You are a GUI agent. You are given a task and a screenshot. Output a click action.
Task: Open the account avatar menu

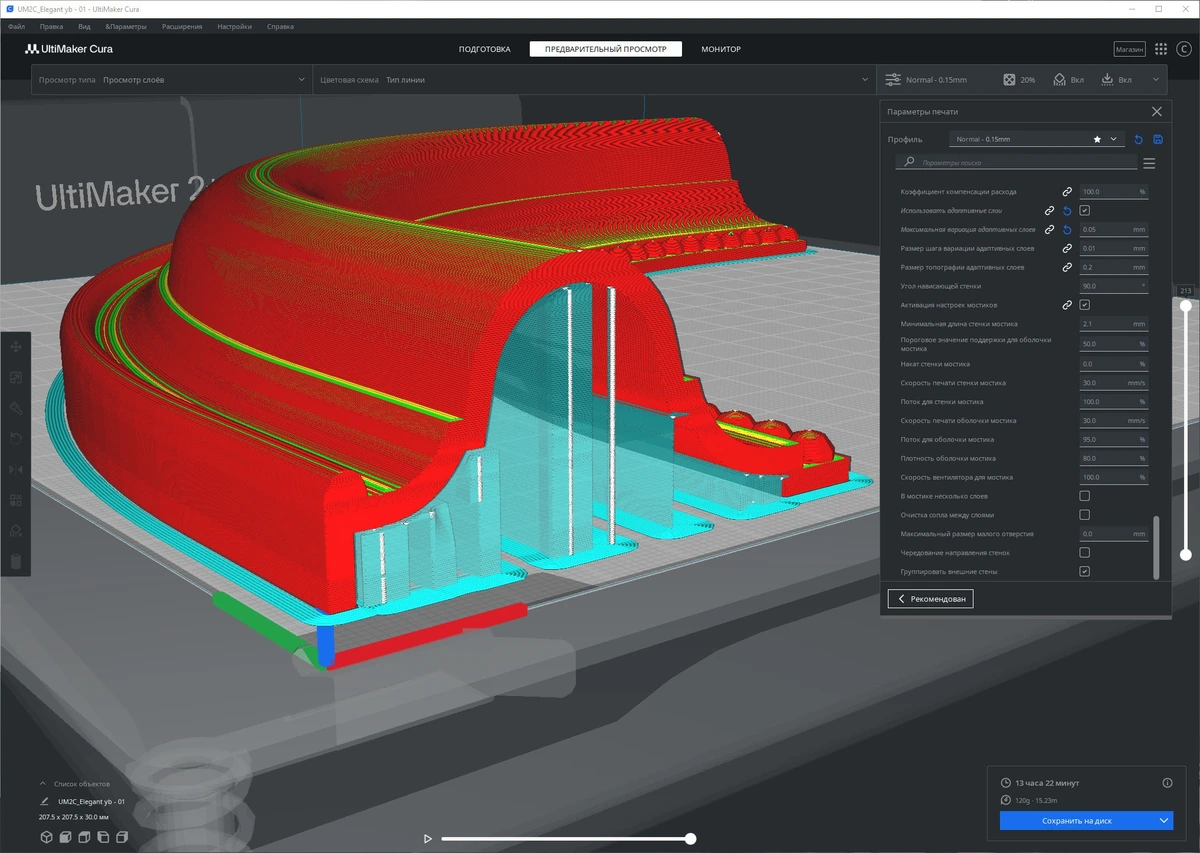pos(1183,49)
